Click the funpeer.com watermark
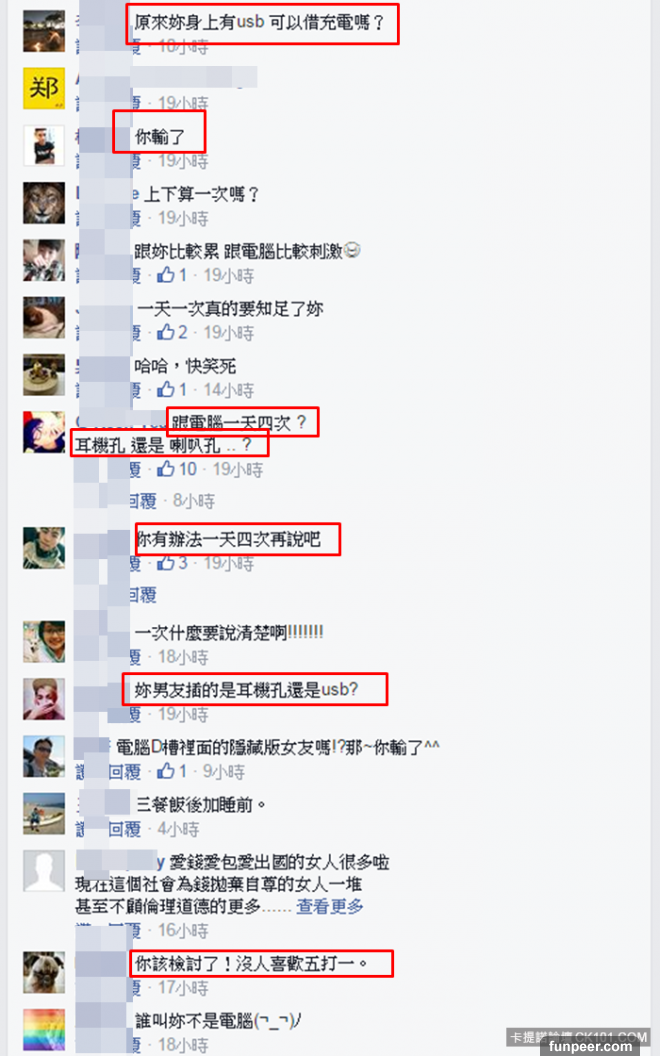 590,1047
